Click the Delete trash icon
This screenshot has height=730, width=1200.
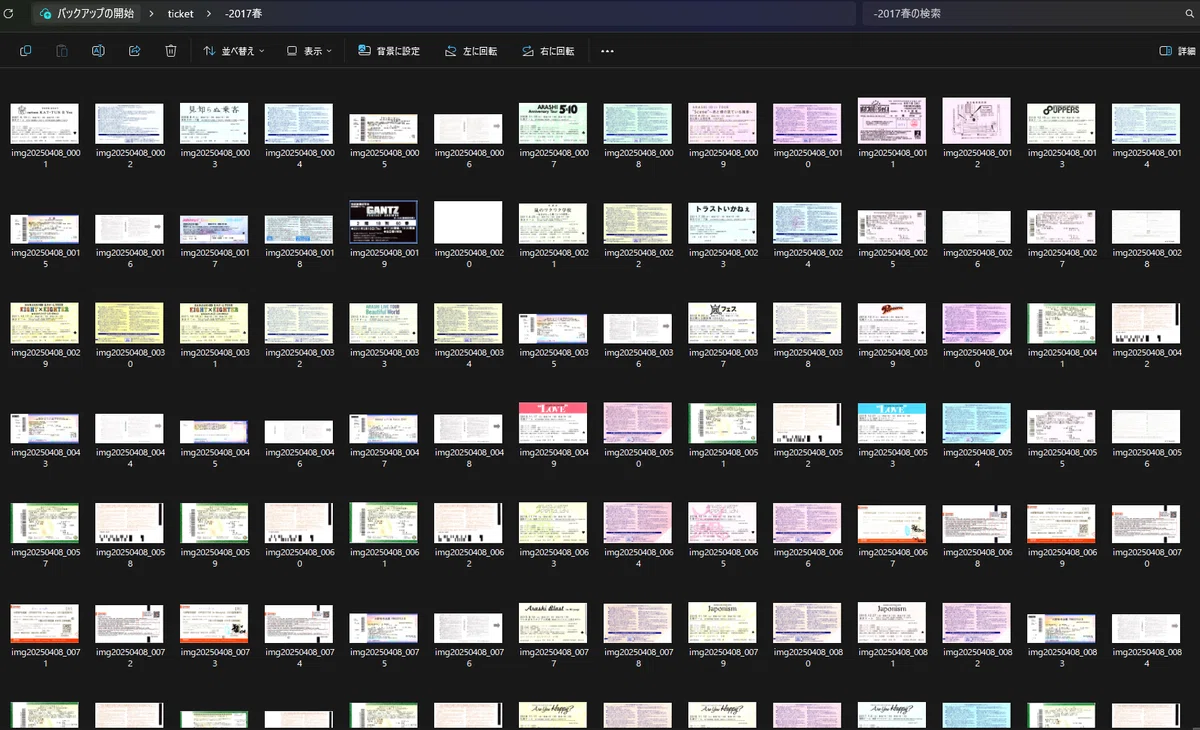point(171,50)
